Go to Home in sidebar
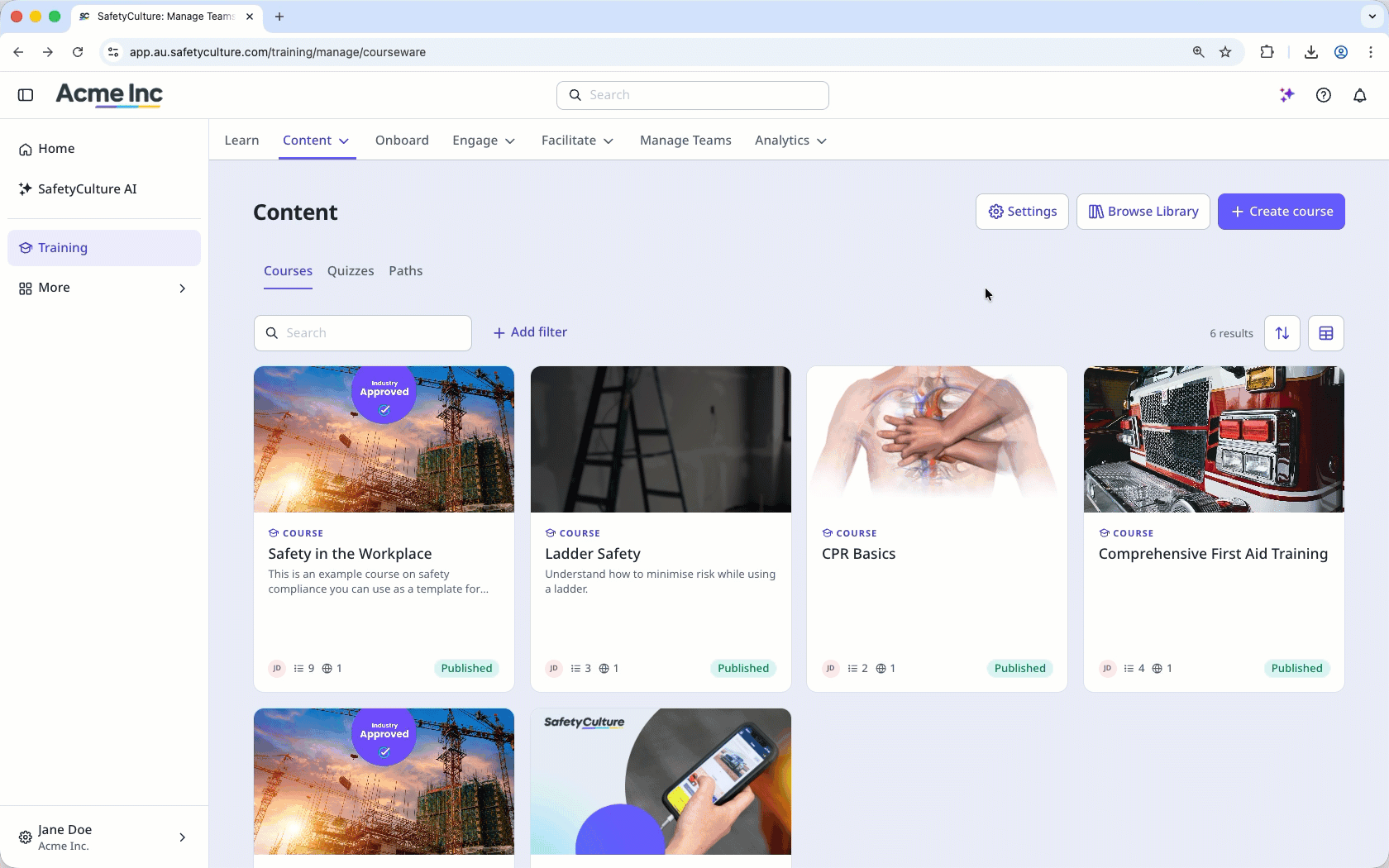This screenshot has height=868, width=1389. click(104, 149)
